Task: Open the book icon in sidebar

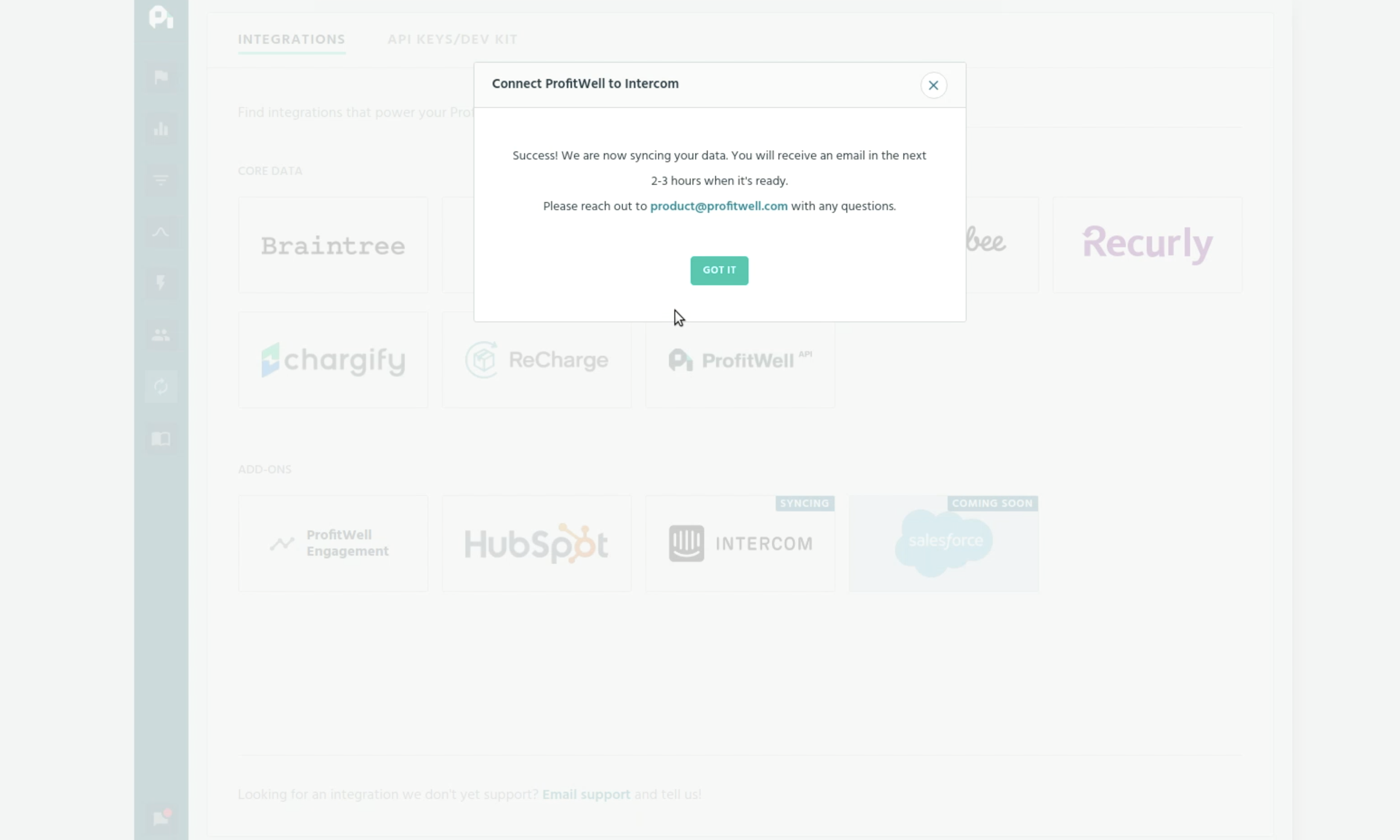Action: (161, 438)
